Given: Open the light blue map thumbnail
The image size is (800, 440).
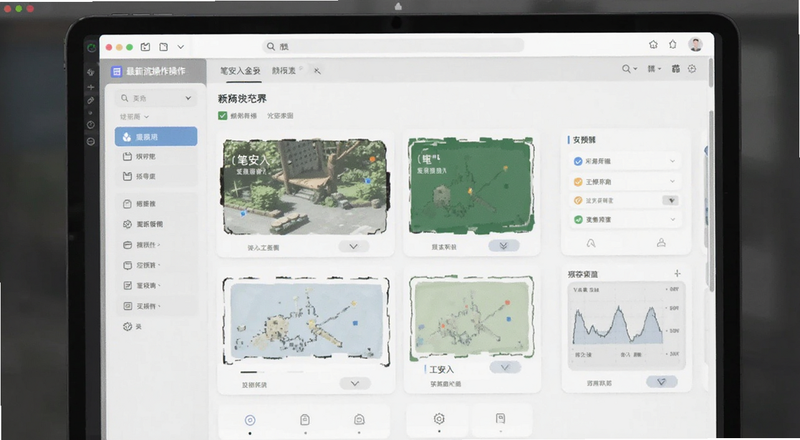Looking at the screenshot, I should [306, 321].
